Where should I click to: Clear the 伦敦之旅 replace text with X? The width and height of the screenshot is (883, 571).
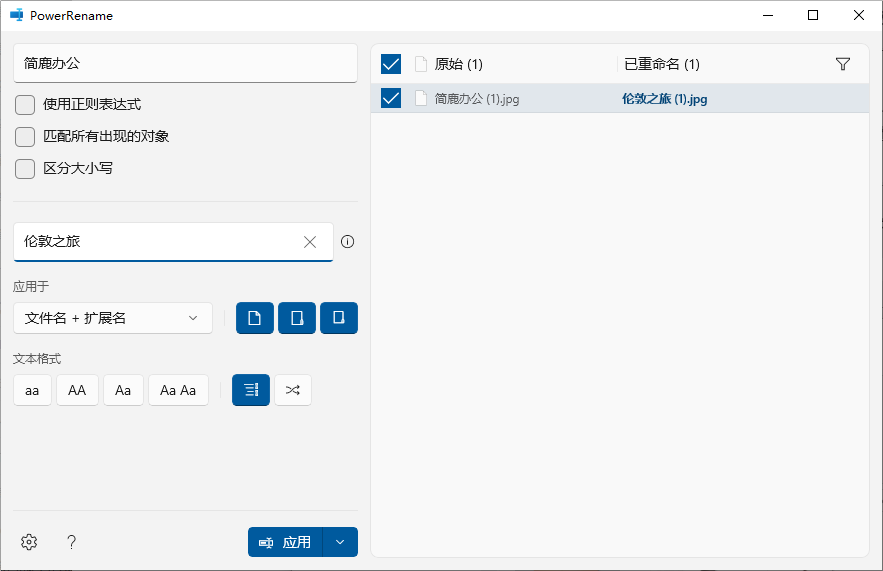(x=310, y=242)
